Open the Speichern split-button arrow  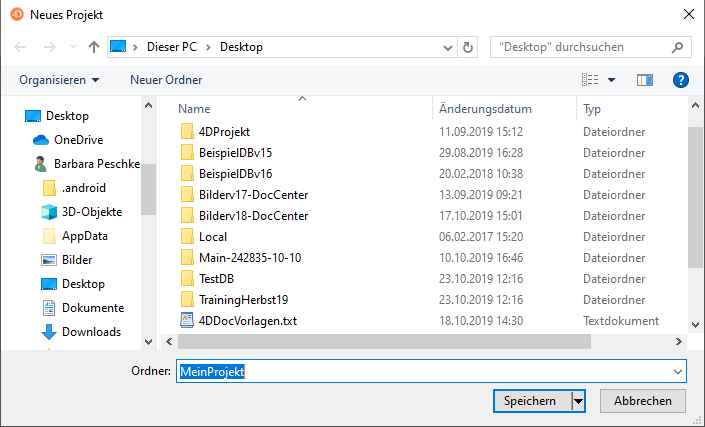pyautogui.click(x=578, y=401)
